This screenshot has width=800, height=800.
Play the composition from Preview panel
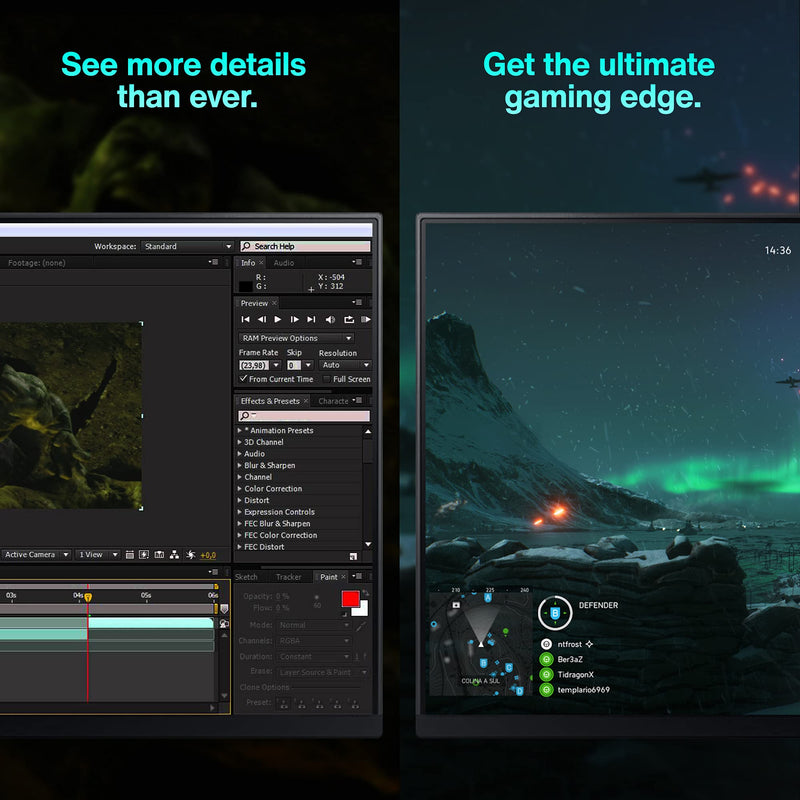coord(278,319)
